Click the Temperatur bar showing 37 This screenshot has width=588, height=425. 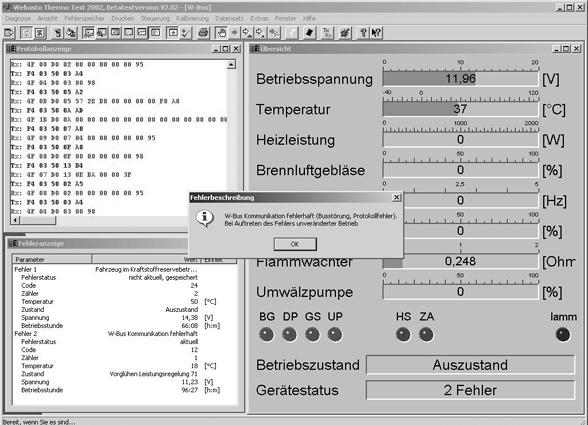(460, 109)
